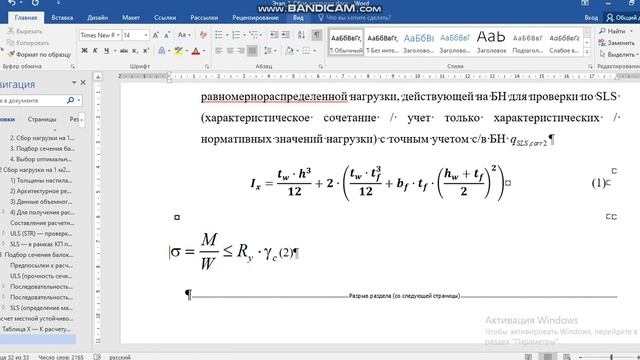640x360 pixels.
Task: Click search document input field
Action: pos(33,100)
